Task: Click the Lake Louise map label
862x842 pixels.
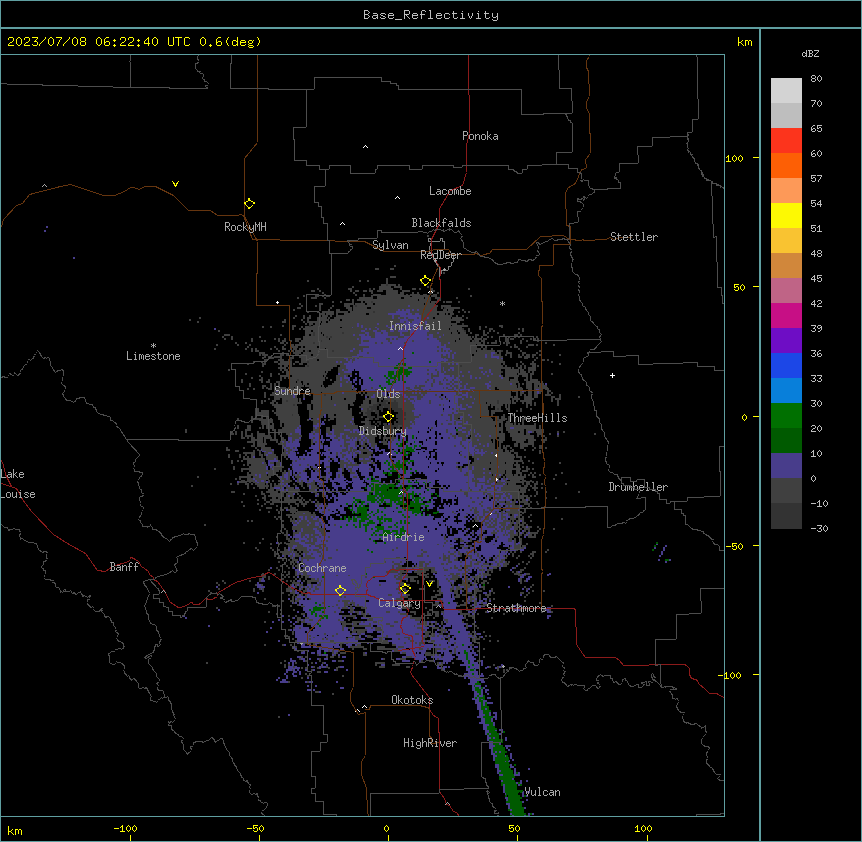Action: click(x=18, y=484)
